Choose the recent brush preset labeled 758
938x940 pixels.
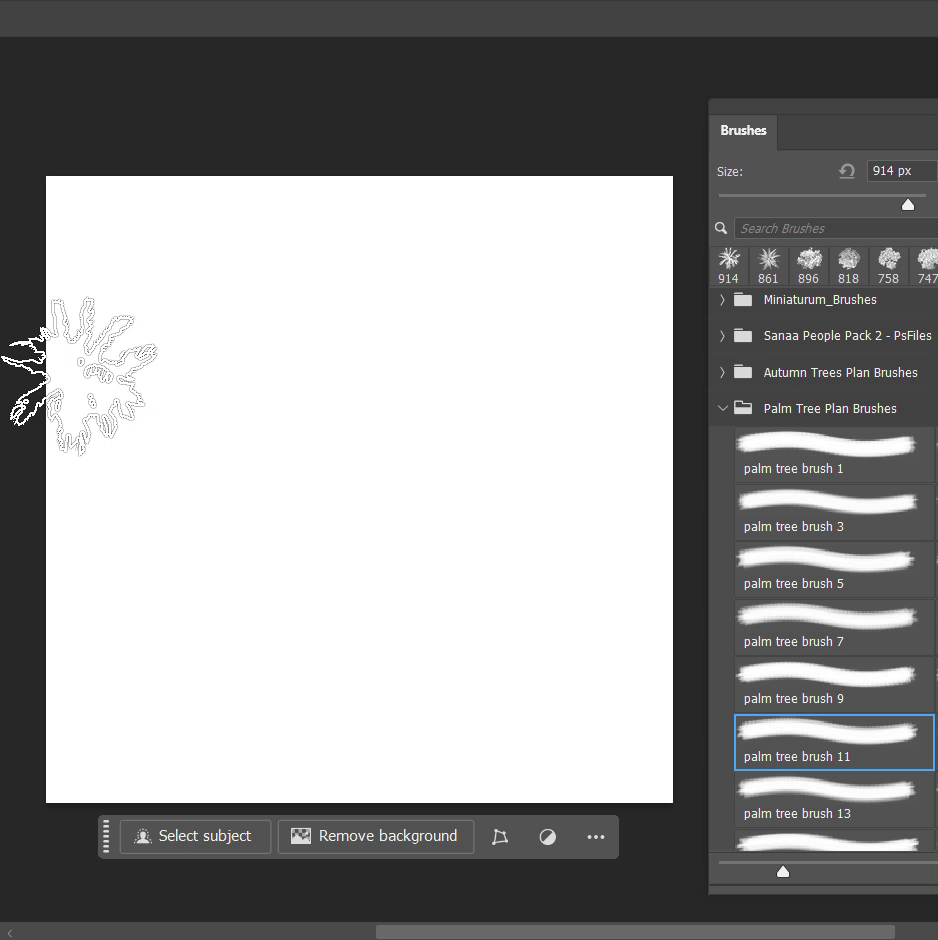tap(888, 266)
